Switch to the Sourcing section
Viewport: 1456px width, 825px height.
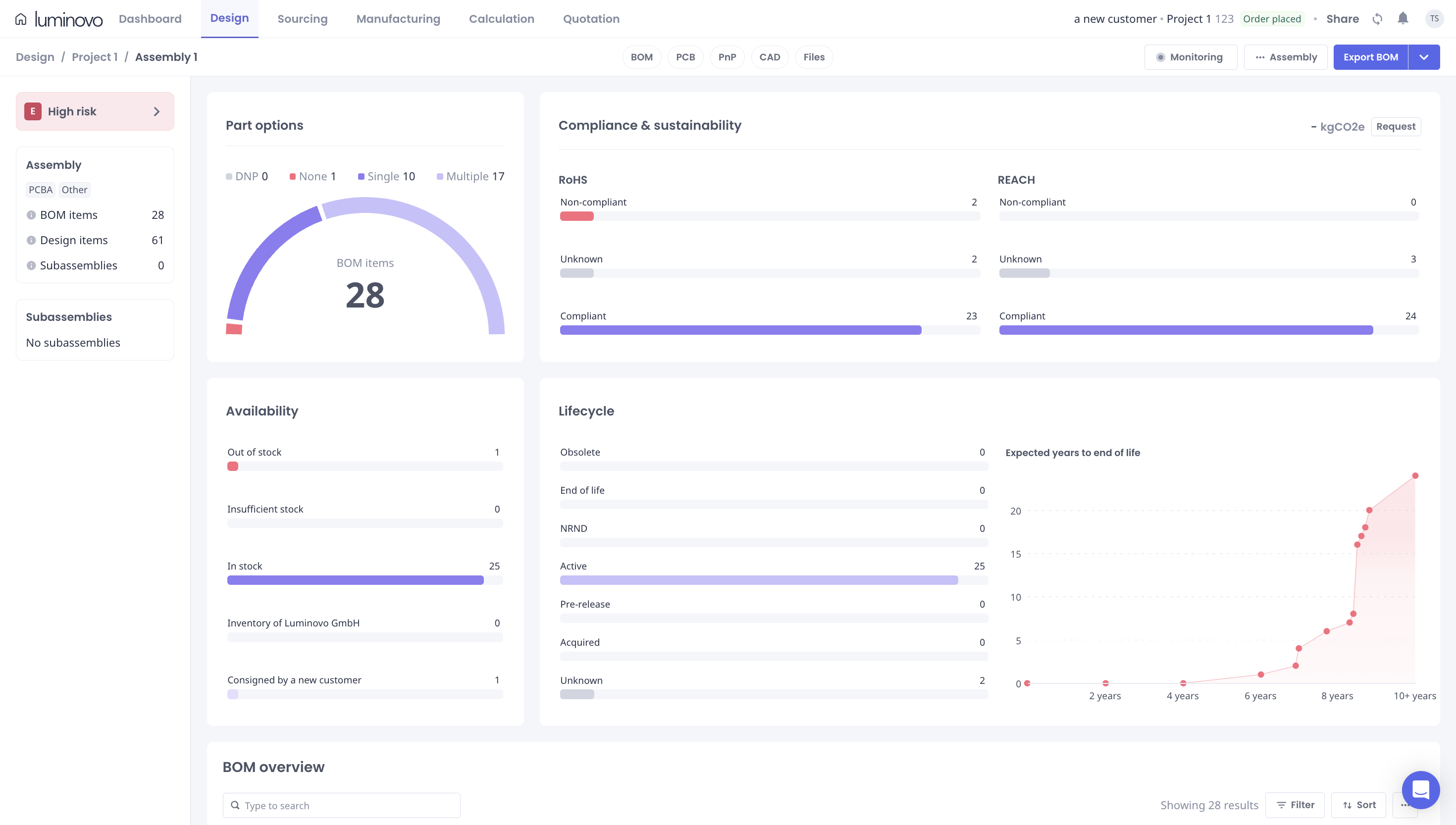click(302, 18)
